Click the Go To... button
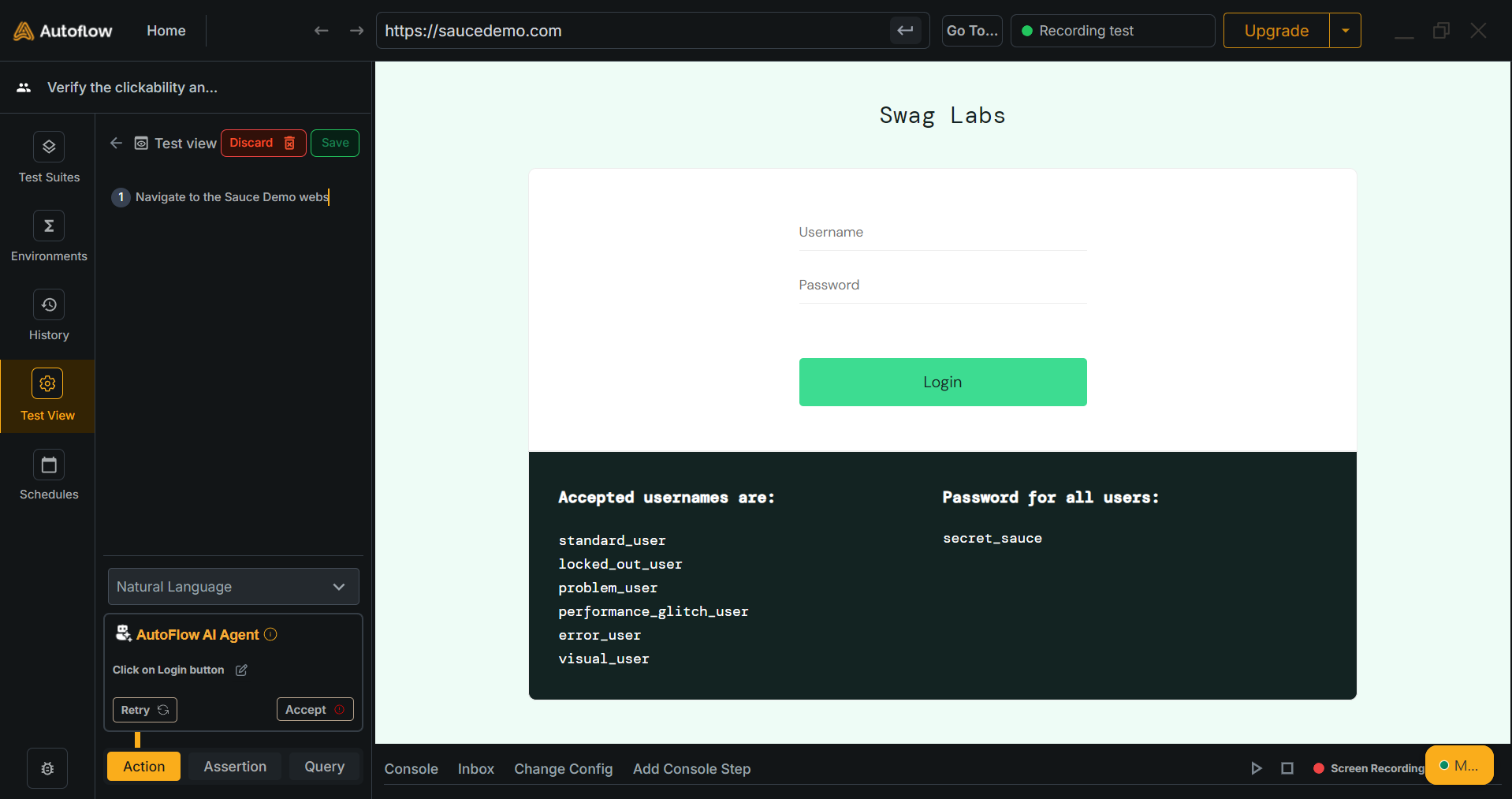The height and width of the screenshot is (799, 1512). pyautogui.click(x=972, y=31)
